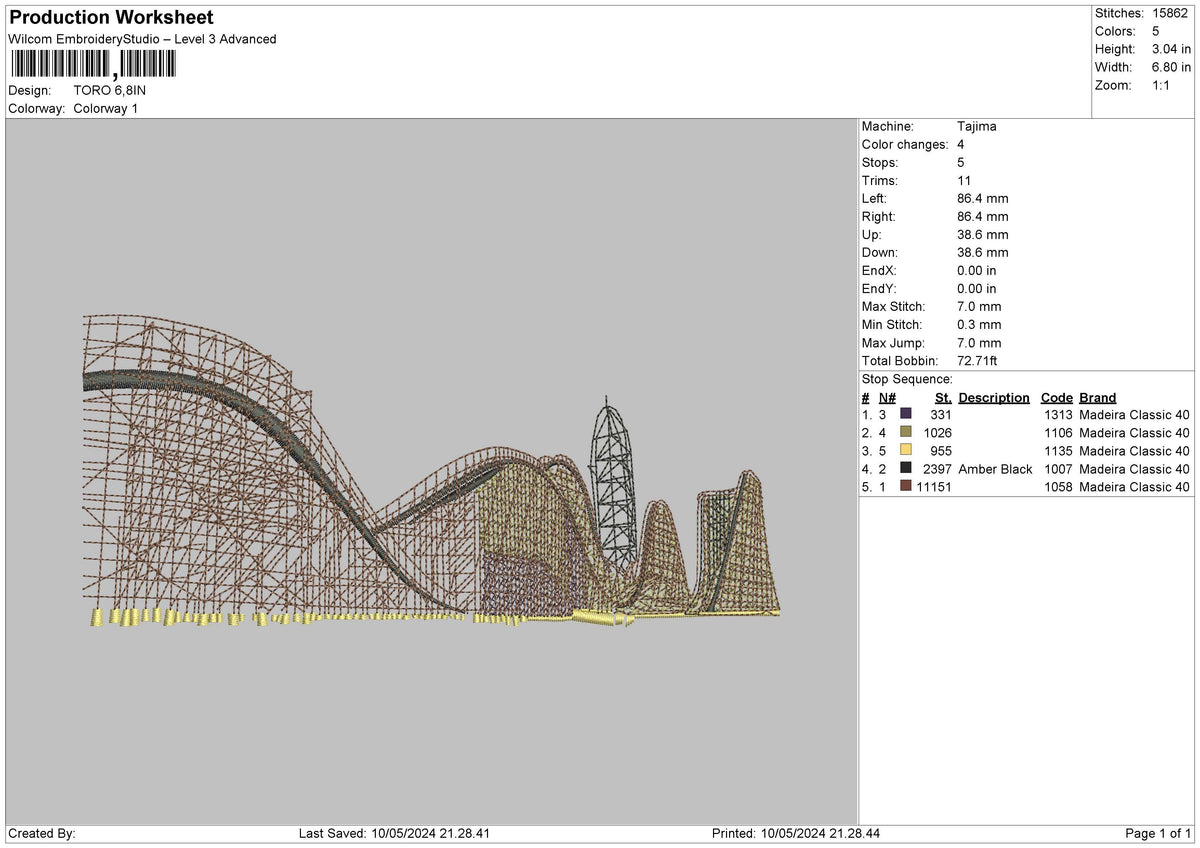Click the Description column header
Image resolution: width=1200 pixels, height=848 pixels.
point(994,397)
